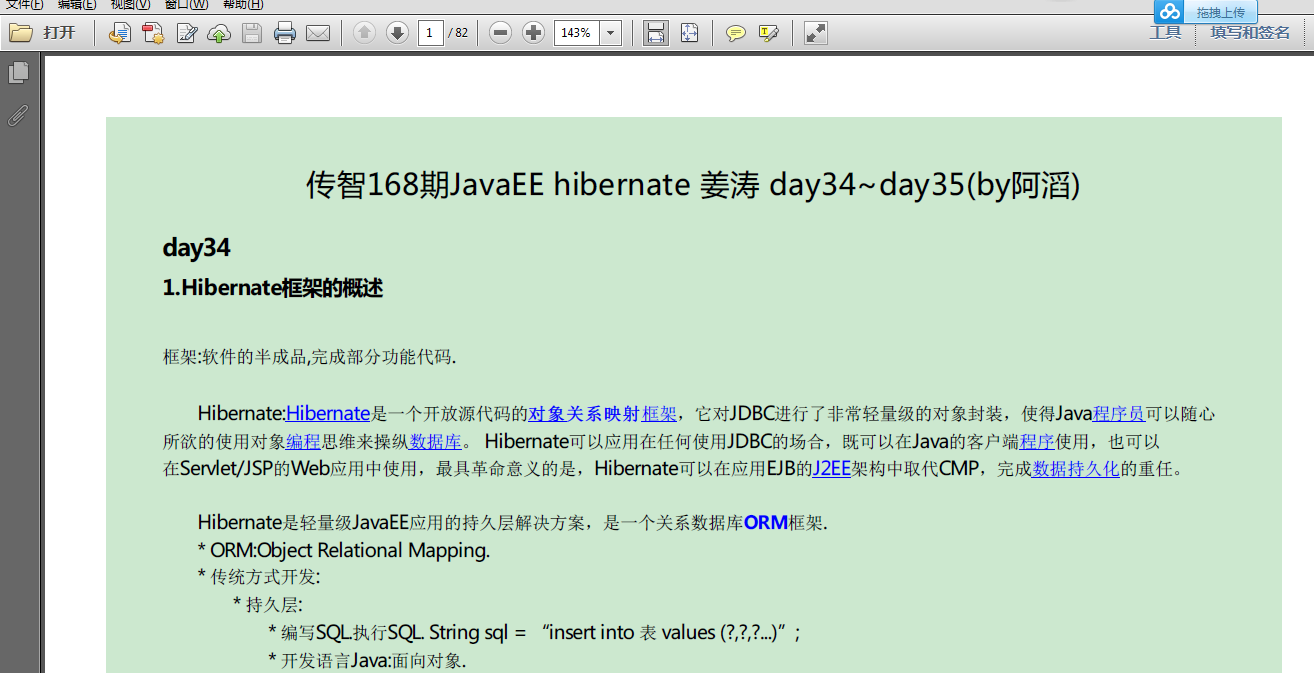Follow the 编程 hyperlink
1314x673 pixels.
(303, 441)
